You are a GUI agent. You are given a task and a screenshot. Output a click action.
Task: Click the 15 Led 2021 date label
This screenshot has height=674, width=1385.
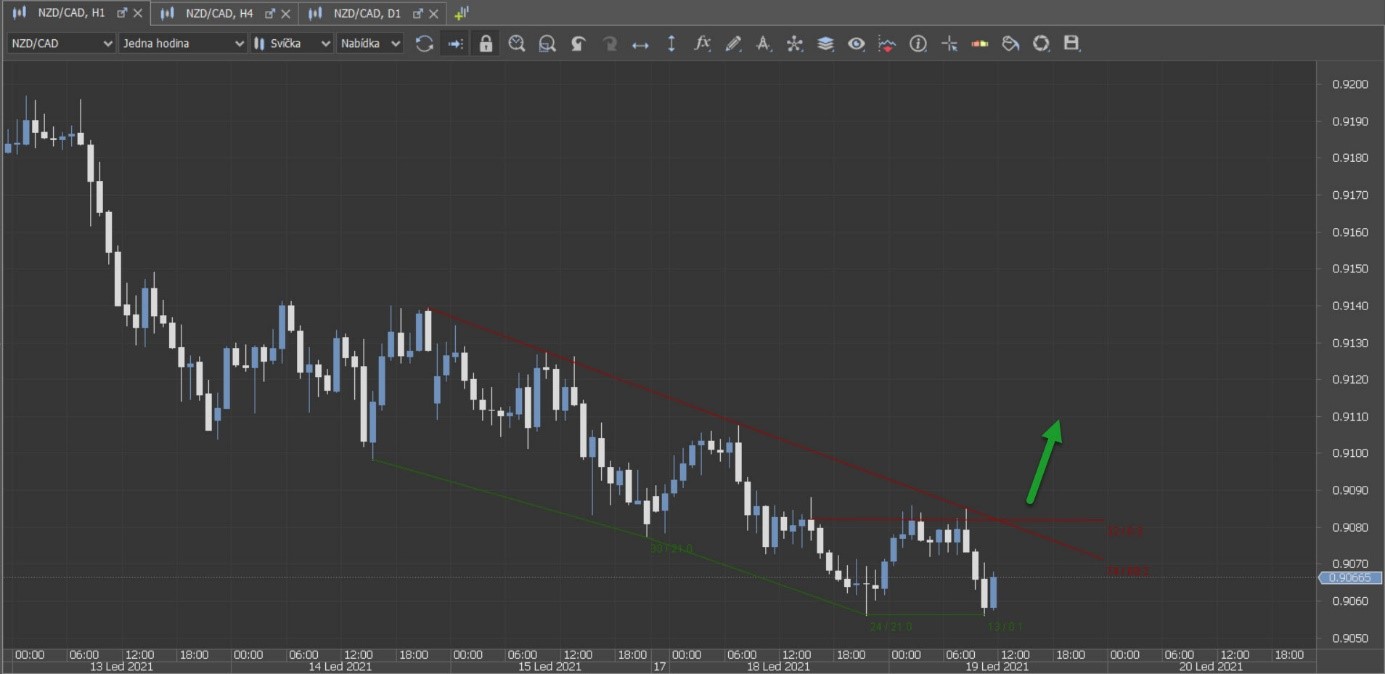549,666
